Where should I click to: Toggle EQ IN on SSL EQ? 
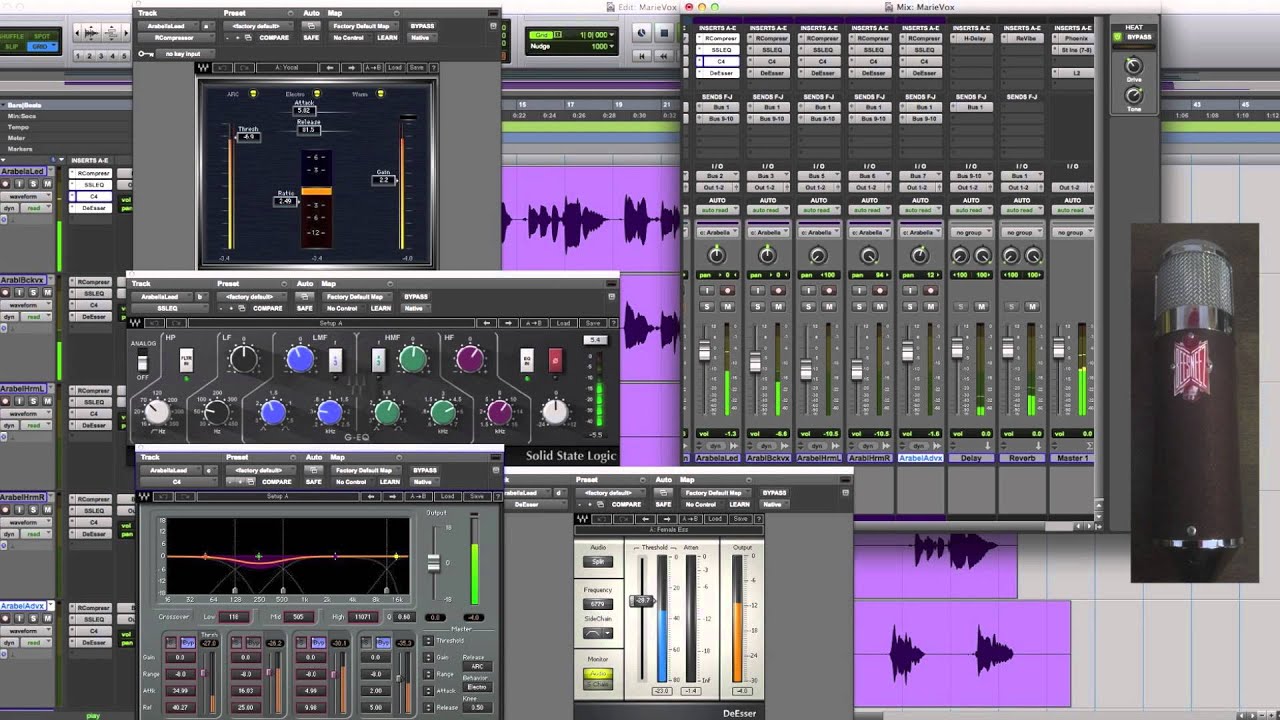(527, 360)
